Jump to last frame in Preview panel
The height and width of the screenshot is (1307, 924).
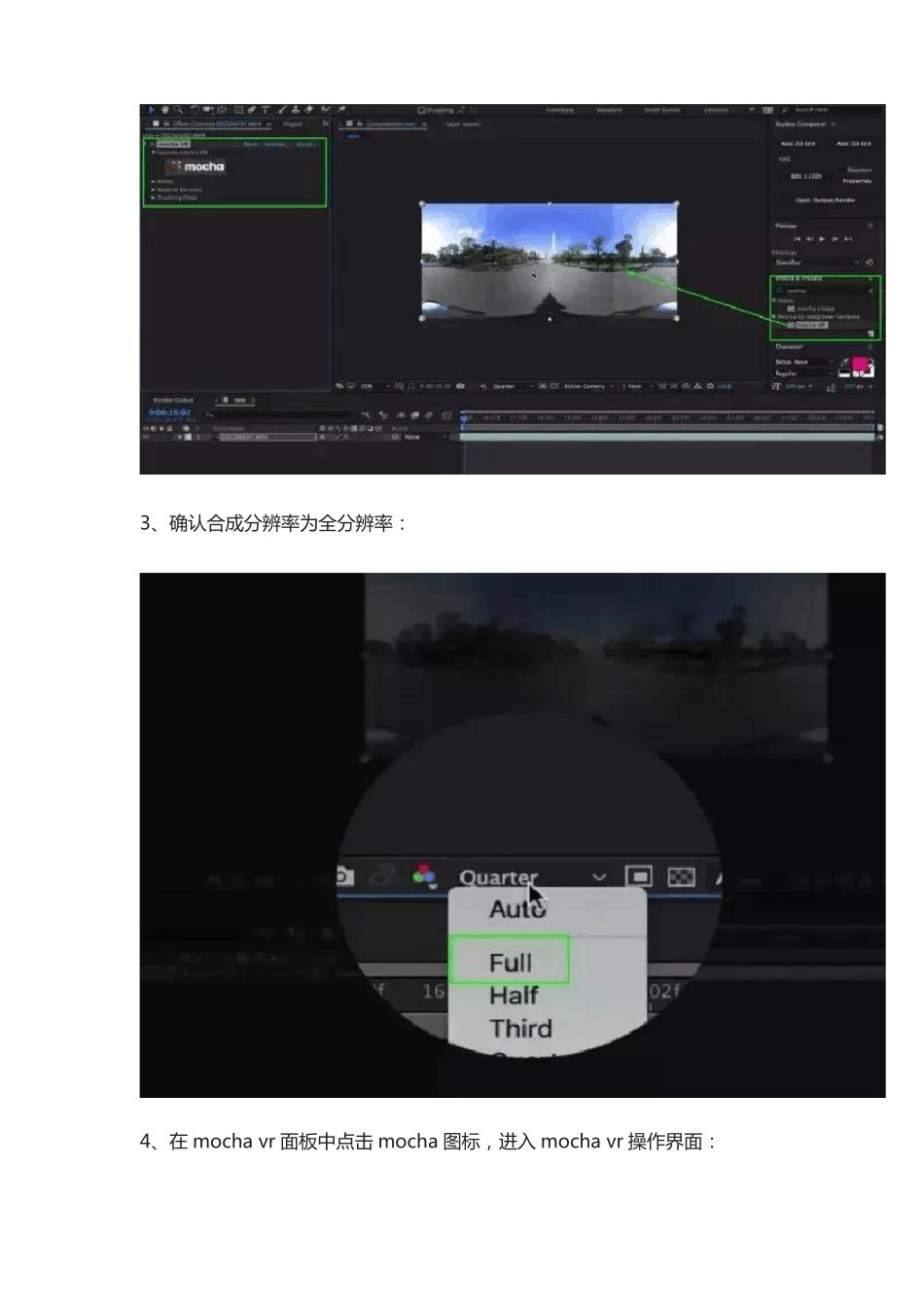[848, 239]
